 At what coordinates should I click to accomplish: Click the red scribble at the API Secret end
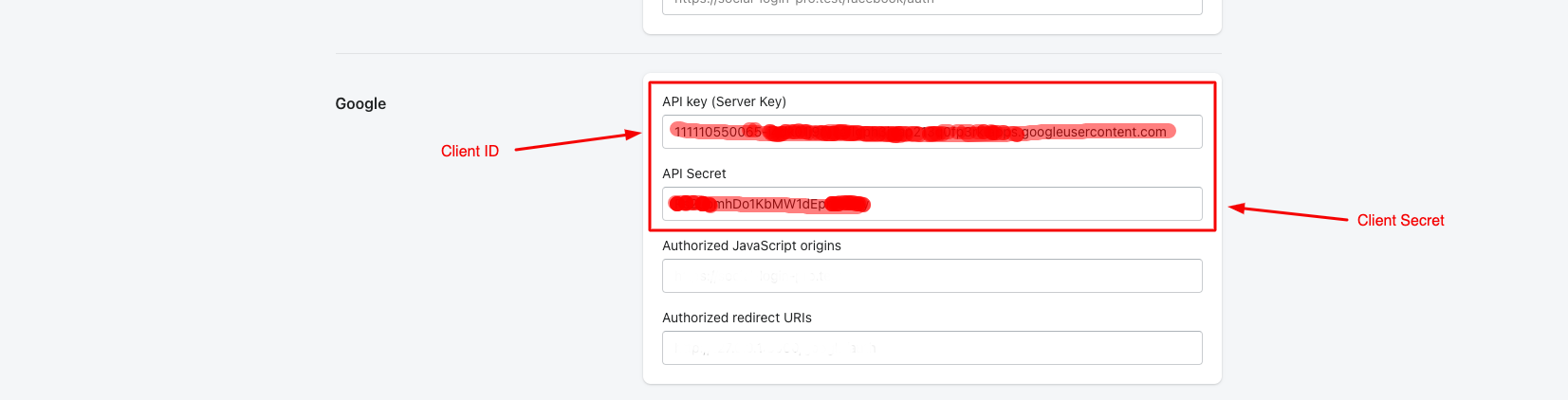click(x=847, y=204)
